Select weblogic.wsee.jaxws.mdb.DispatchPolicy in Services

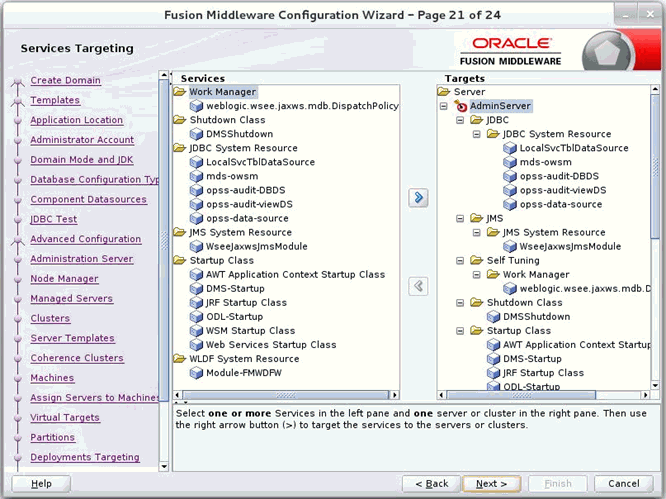coord(302,106)
